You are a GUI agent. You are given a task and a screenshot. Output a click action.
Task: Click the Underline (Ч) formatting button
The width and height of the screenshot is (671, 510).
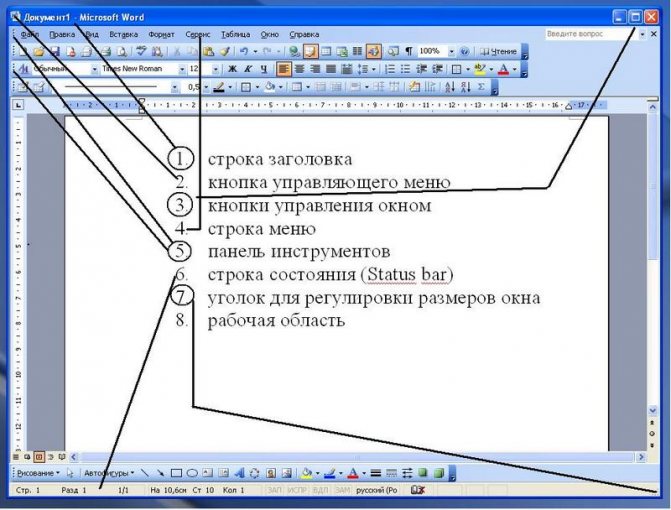tap(262, 69)
